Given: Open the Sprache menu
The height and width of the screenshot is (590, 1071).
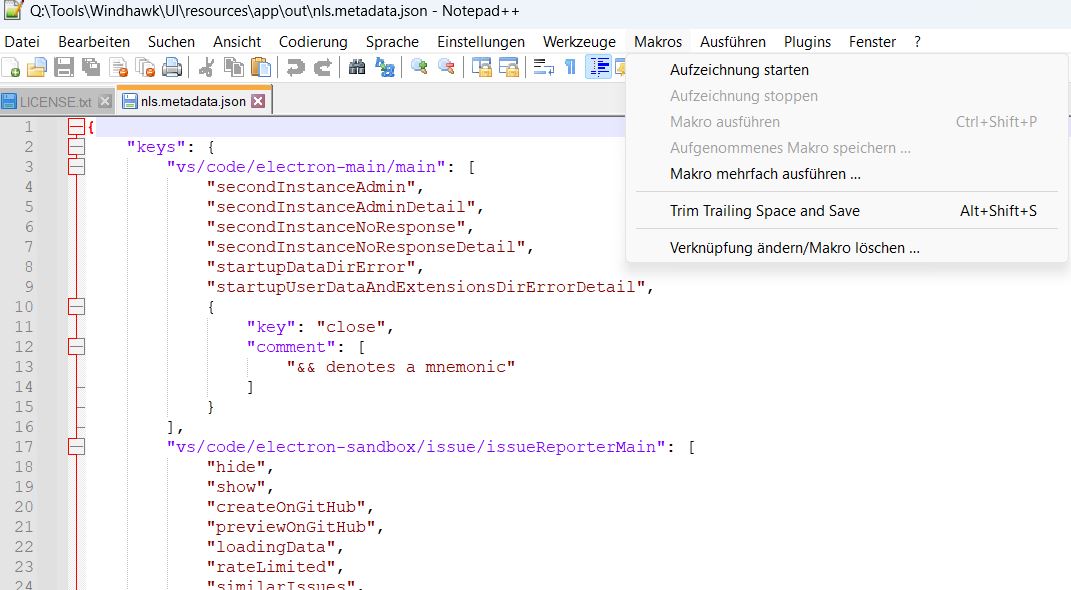Looking at the screenshot, I should click(392, 42).
